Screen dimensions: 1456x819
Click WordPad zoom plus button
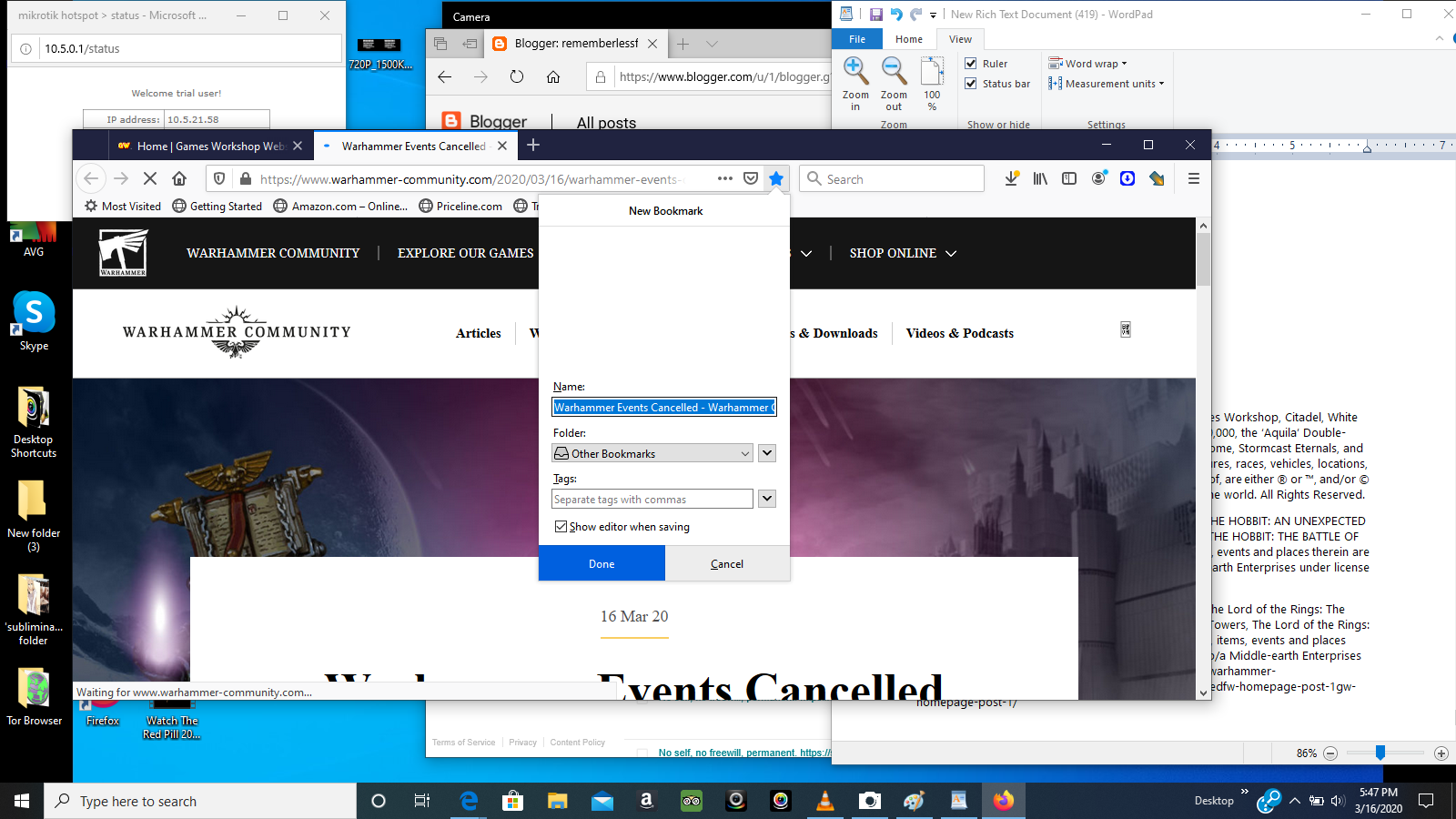(x=1441, y=753)
